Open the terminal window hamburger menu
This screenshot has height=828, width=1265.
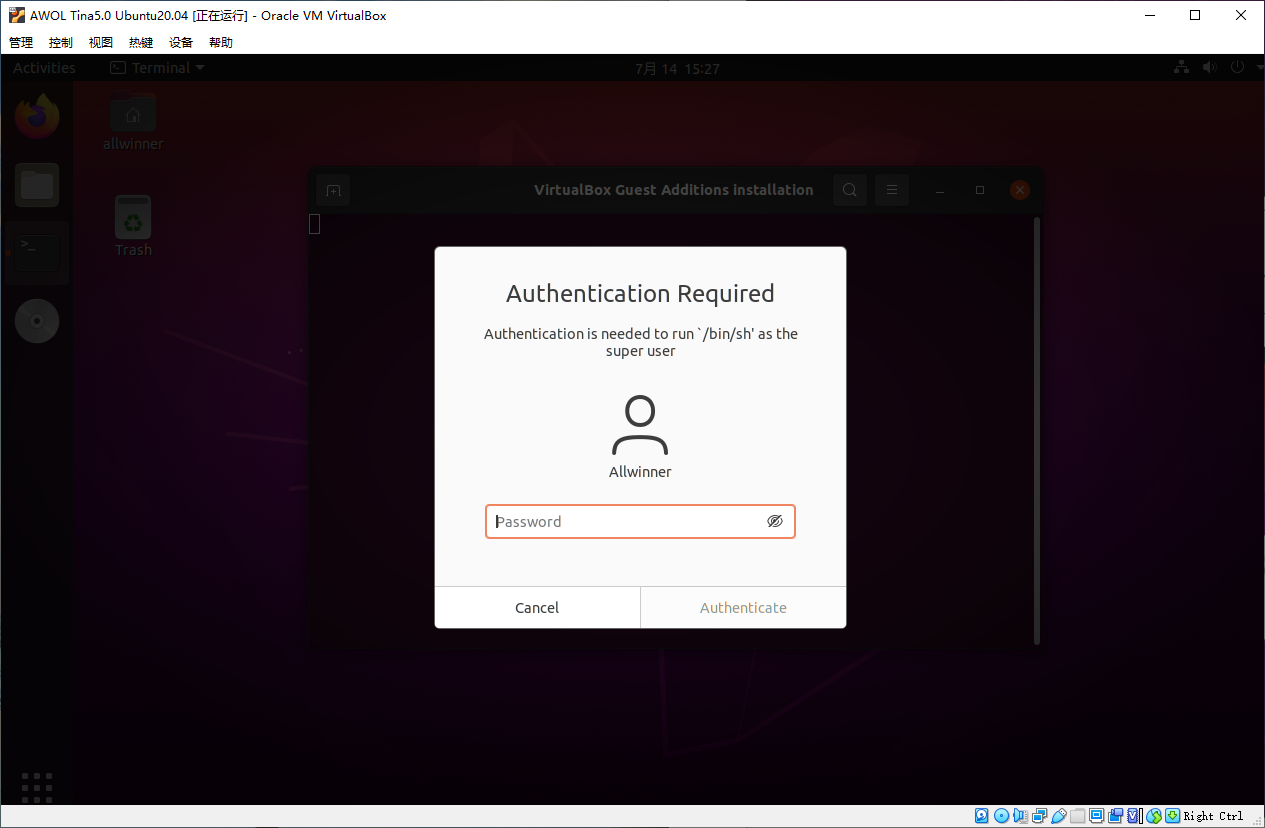click(x=891, y=190)
